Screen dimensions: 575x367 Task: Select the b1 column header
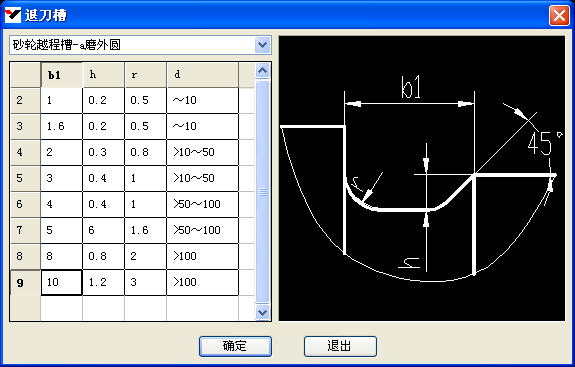click(x=62, y=75)
